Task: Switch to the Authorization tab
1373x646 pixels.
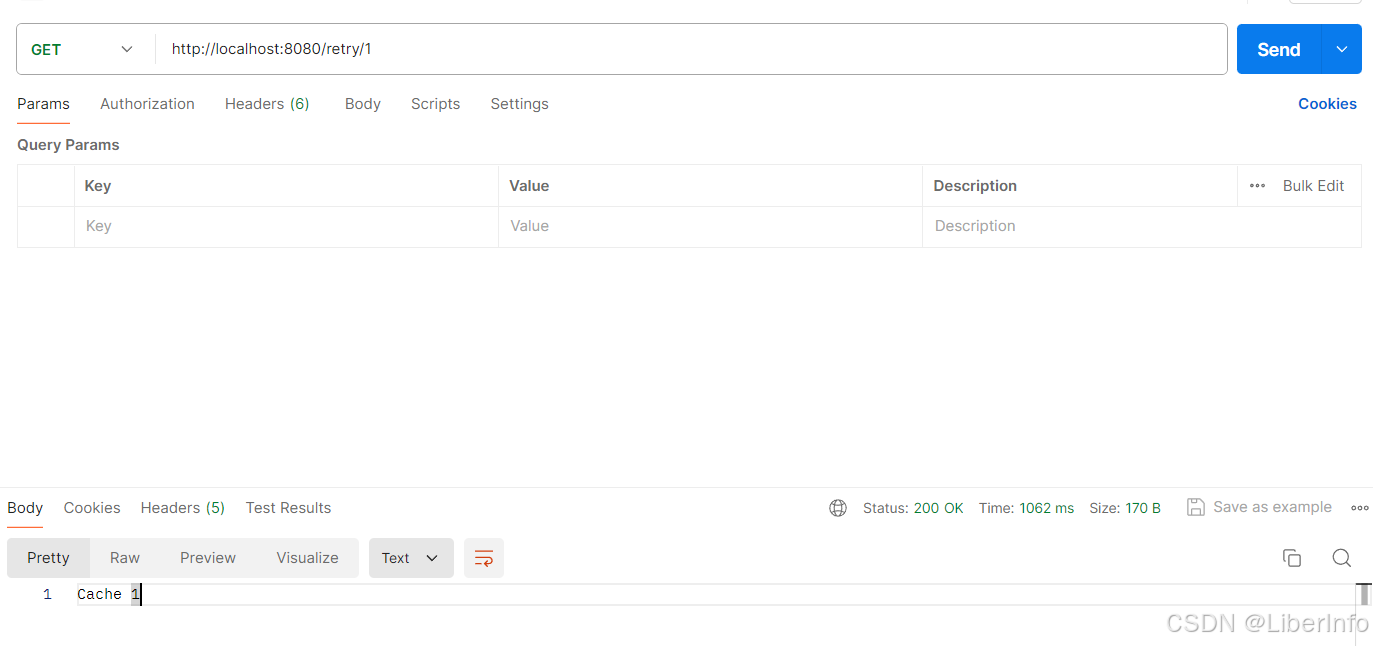Action: [147, 104]
